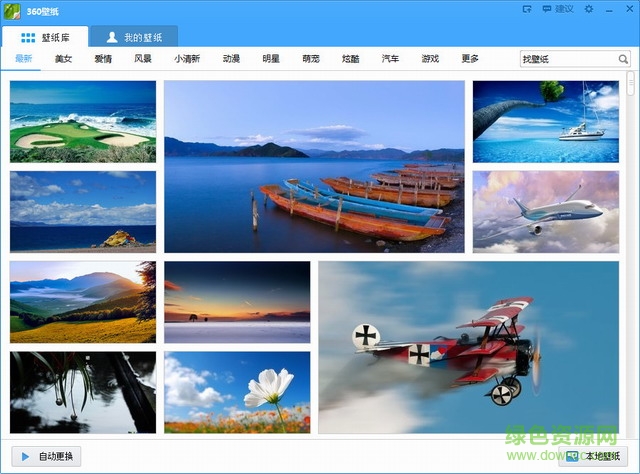Click the share/export icon in title bar
This screenshot has height=474, width=640.
527,9
